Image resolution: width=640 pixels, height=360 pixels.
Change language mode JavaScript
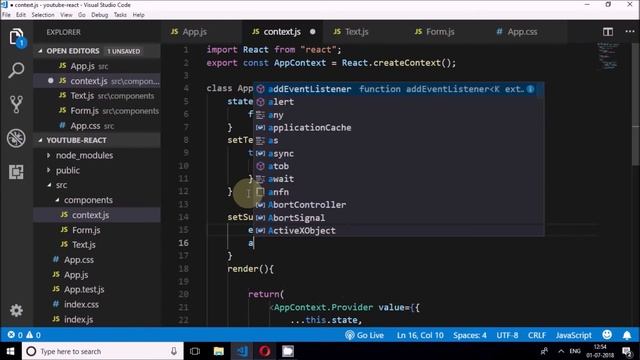(573, 335)
